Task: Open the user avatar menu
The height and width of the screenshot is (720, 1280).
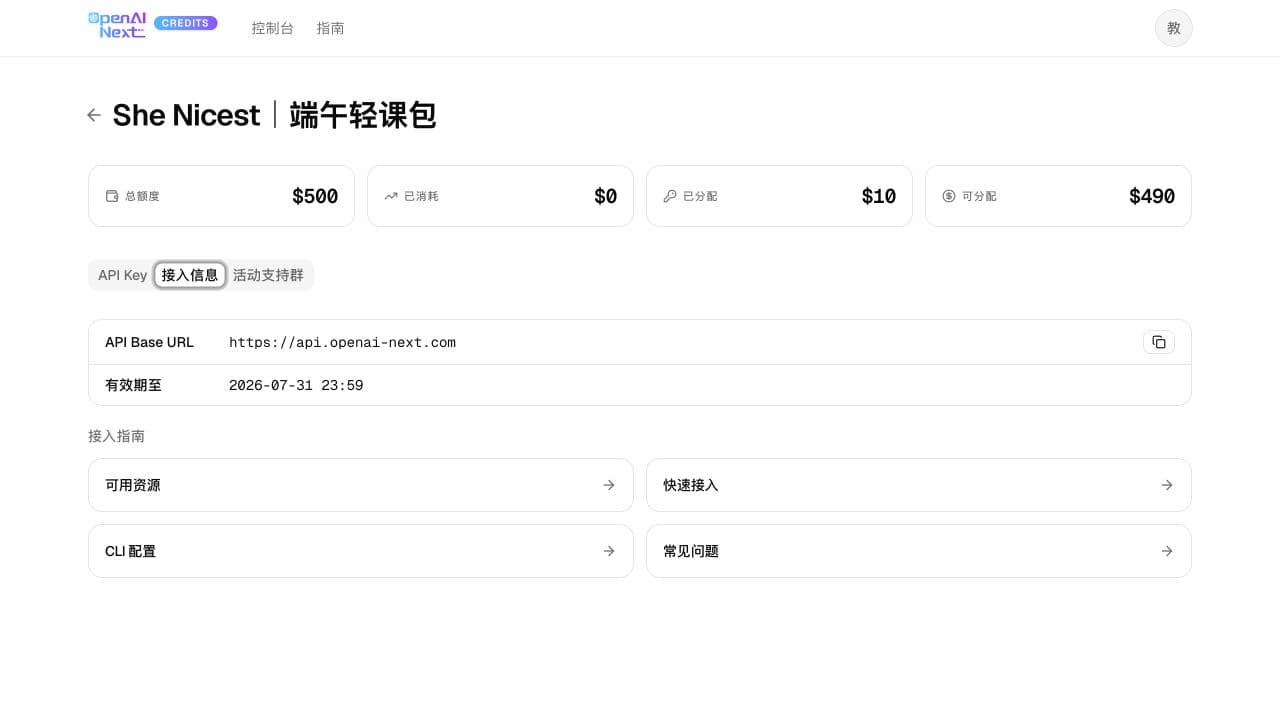Action: pyautogui.click(x=1174, y=28)
